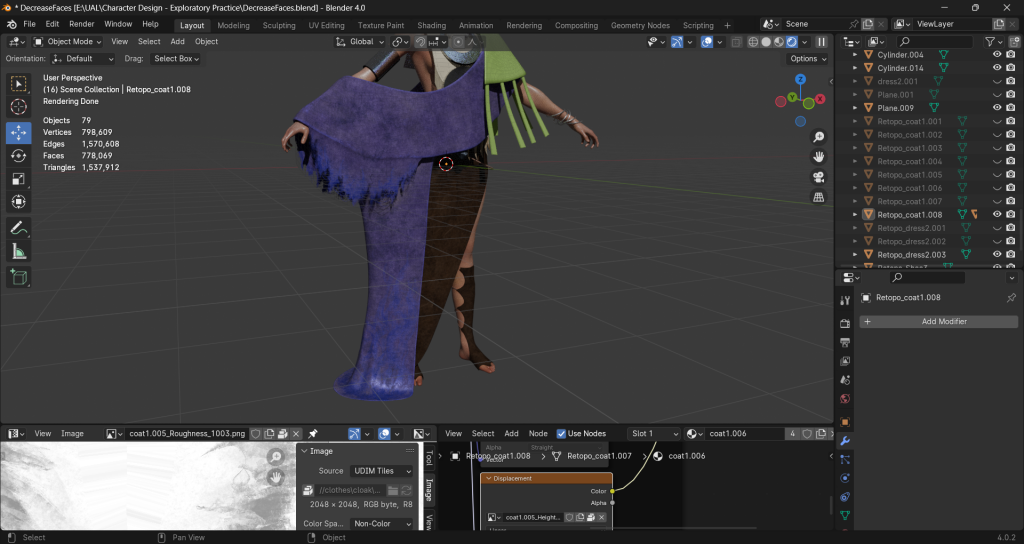
Task: Switch orthographic/perspective grid icon
Action: point(818,197)
